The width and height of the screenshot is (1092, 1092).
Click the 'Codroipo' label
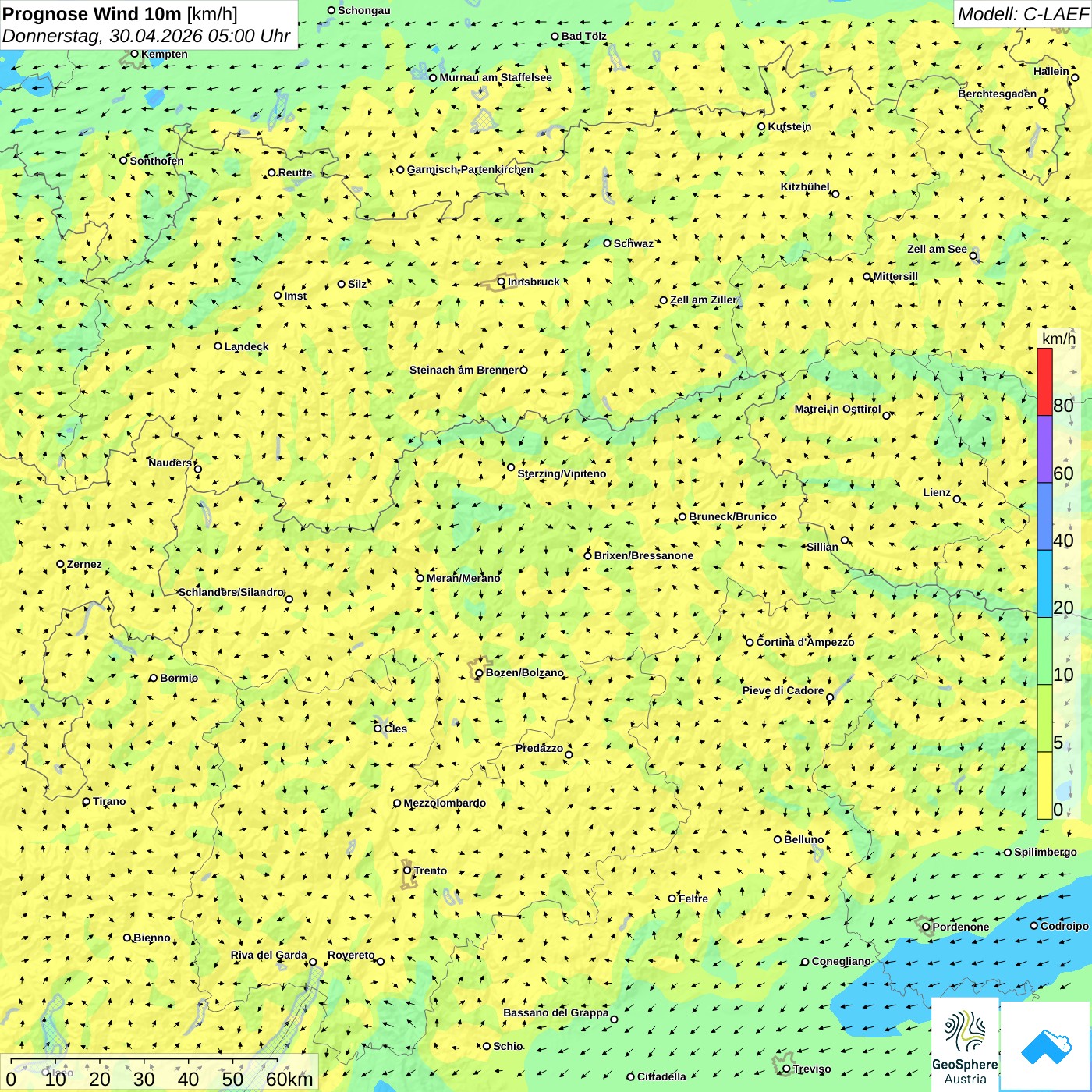coord(1065,926)
